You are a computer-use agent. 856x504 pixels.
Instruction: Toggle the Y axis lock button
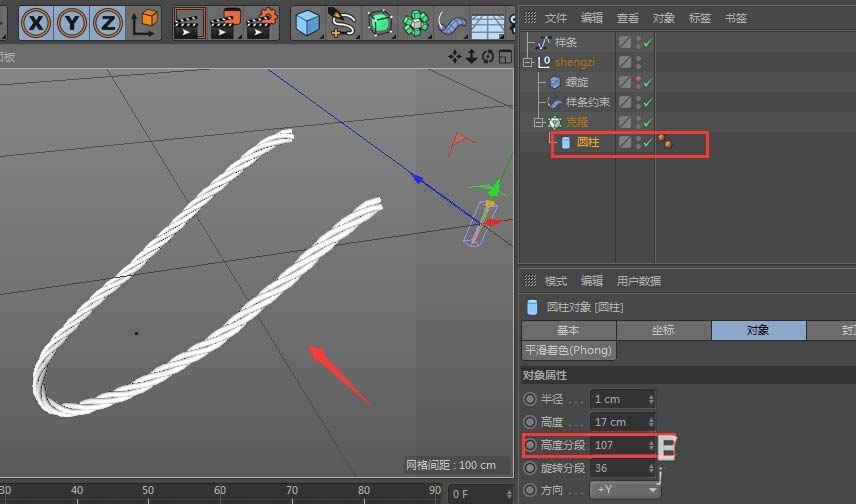(x=74, y=21)
